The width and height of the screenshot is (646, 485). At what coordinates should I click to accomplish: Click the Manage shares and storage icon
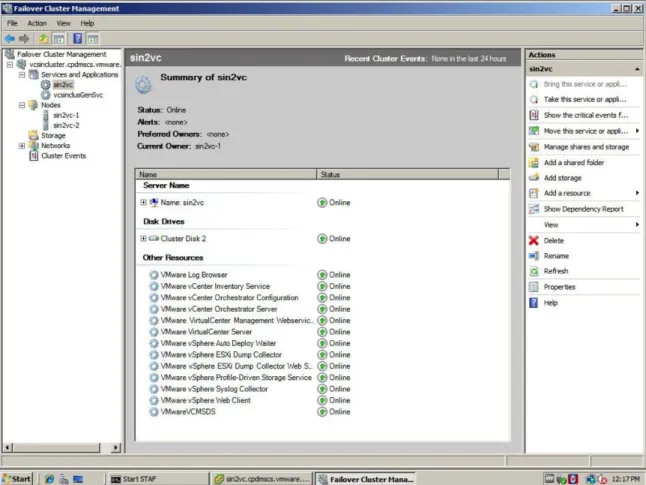534,147
